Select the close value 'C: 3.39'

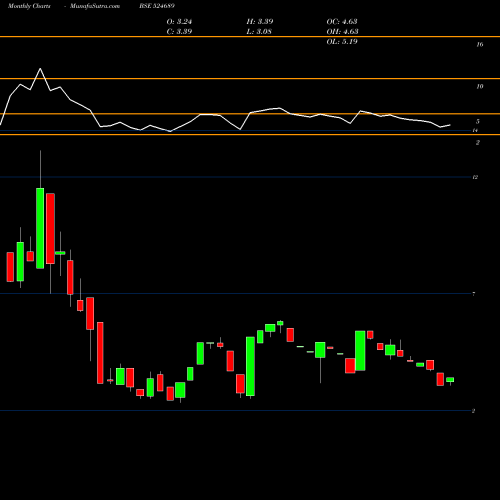tap(179, 32)
